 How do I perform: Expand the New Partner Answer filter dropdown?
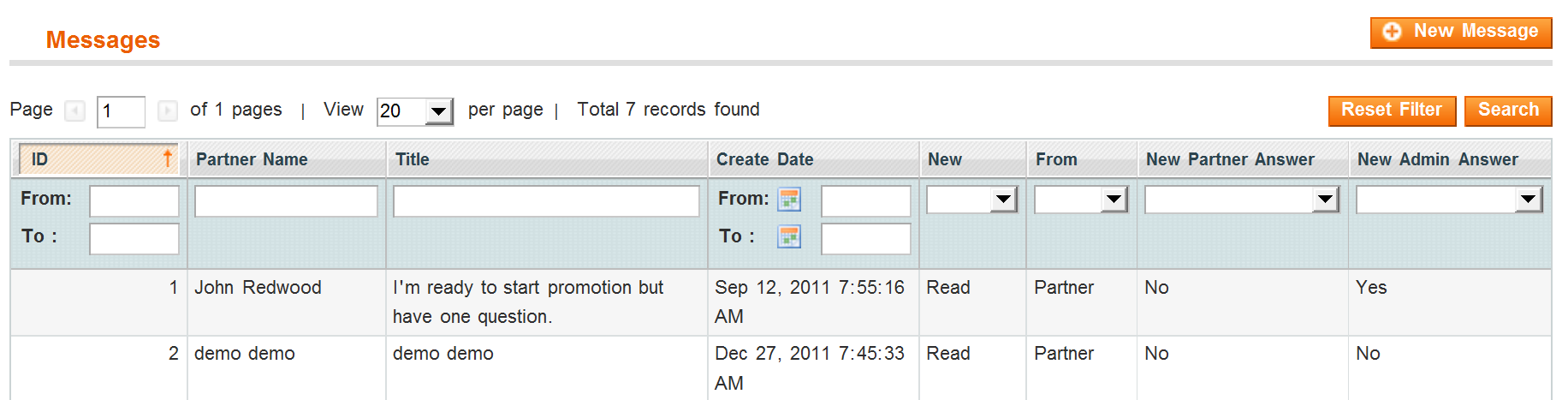[1325, 200]
